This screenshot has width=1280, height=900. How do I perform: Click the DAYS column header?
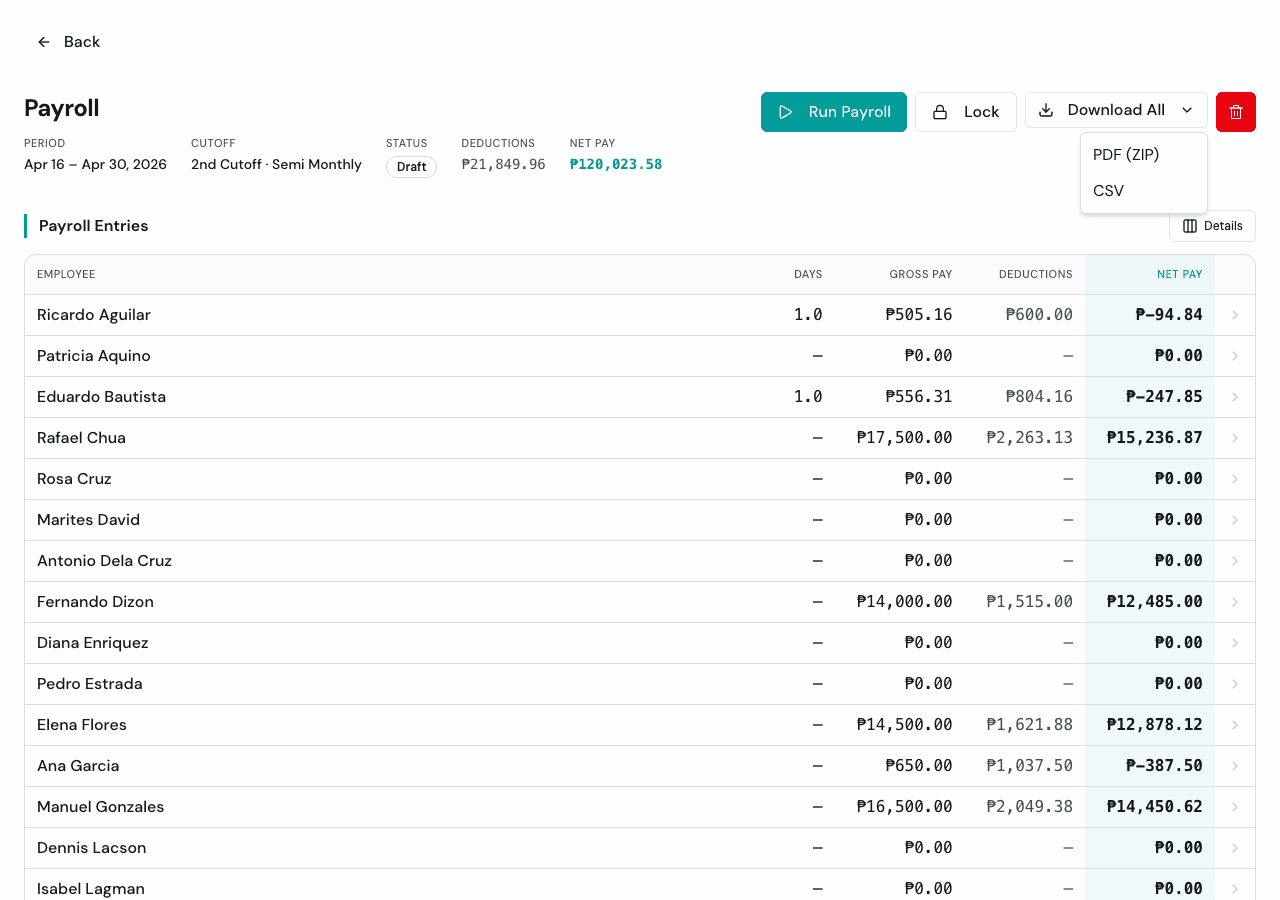pos(808,274)
